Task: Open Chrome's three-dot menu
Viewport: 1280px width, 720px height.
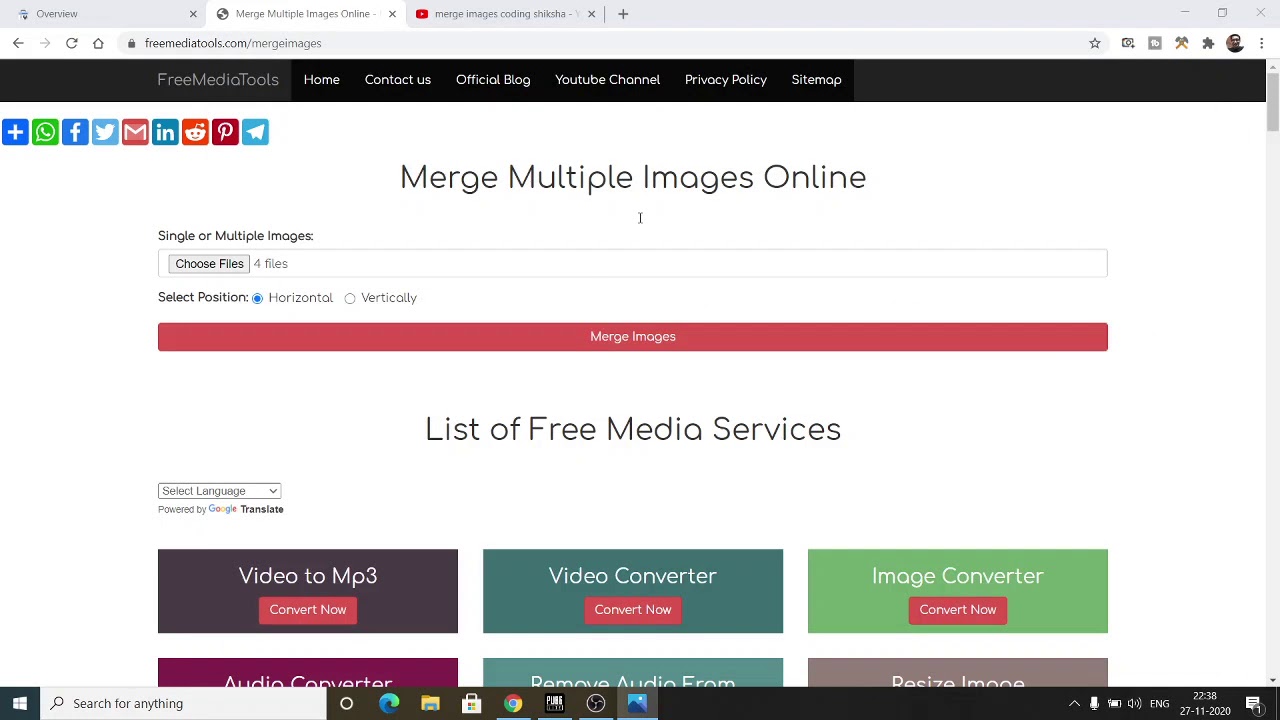Action: click(x=1262, y=43)
